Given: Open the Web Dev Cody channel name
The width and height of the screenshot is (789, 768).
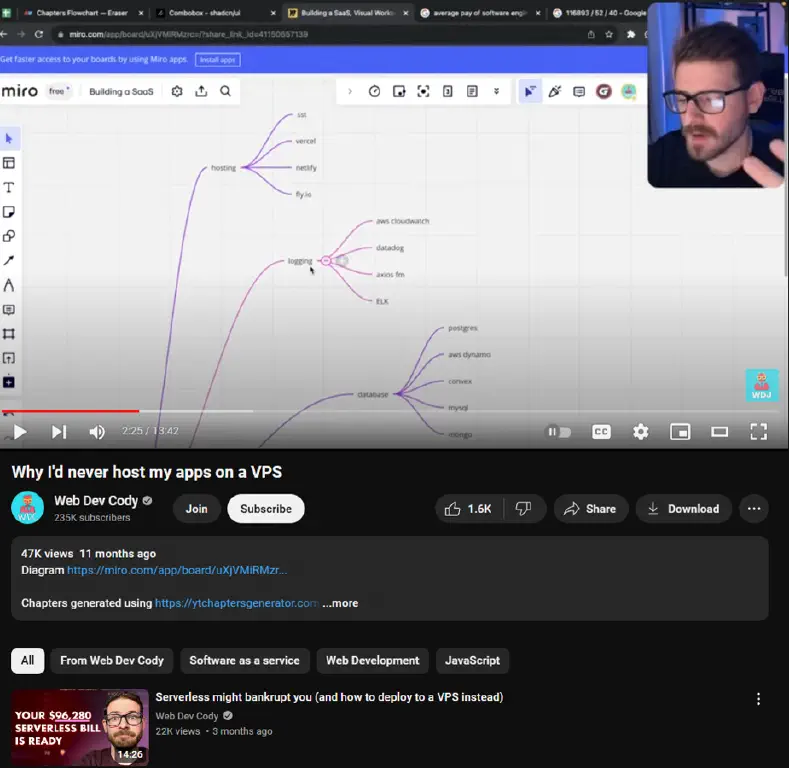Looking at the screenshot, I should pos(96,501).
